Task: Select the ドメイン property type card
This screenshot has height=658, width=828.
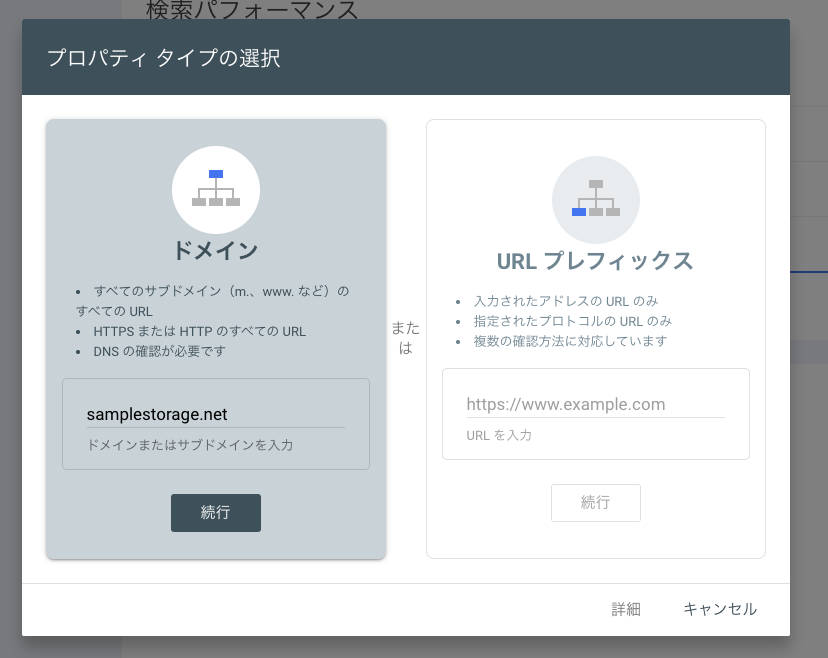Action: 216,337
